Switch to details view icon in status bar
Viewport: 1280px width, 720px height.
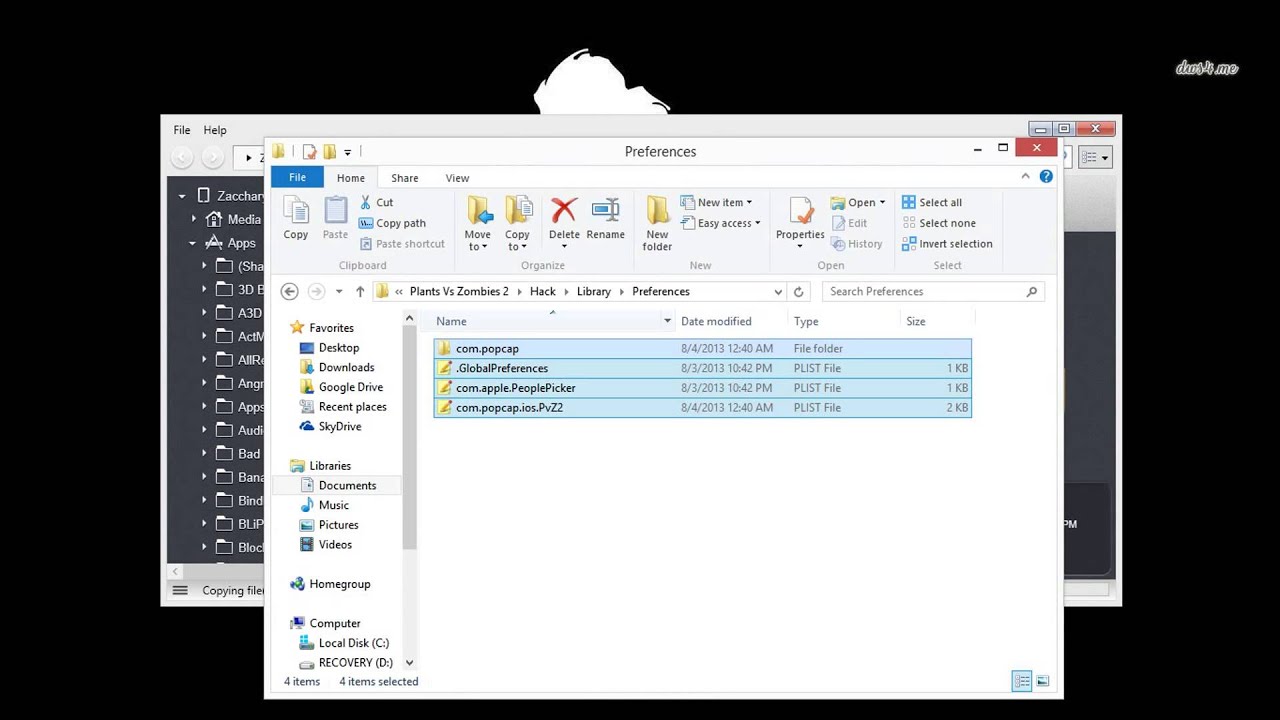tap(1022, 681)
